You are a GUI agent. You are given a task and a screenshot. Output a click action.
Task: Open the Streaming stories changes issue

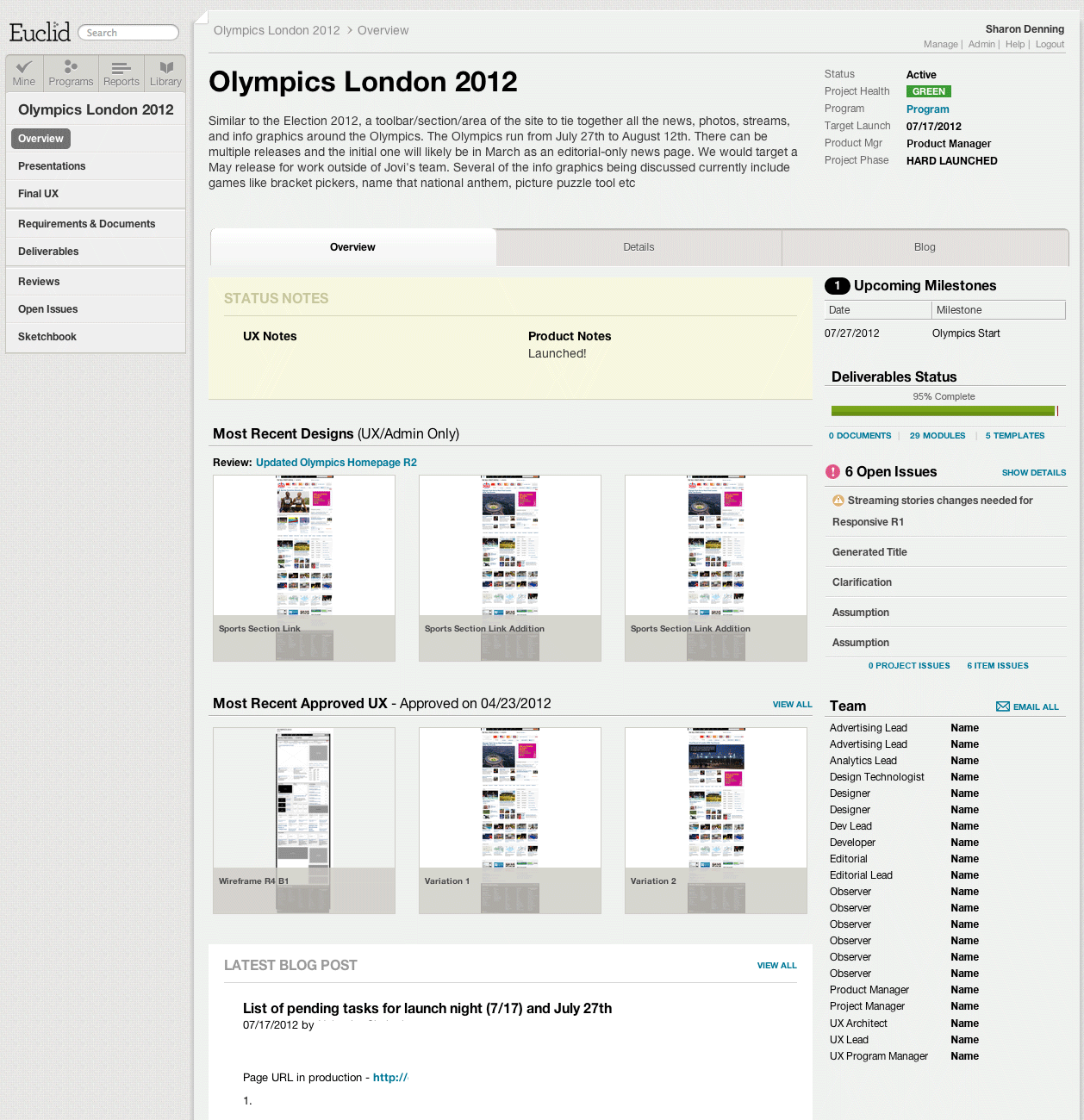click(x=932, y=511)
